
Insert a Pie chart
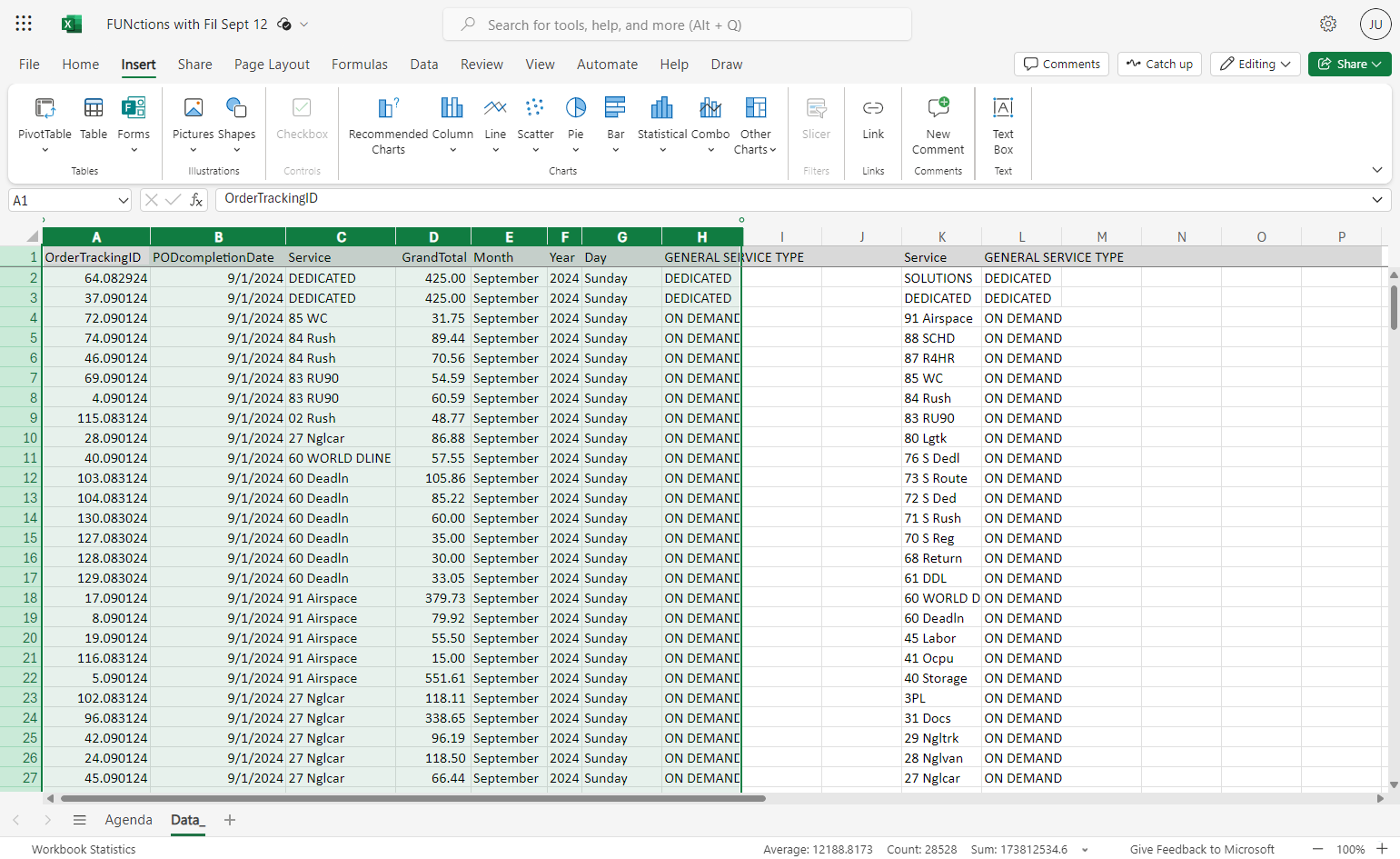(576, 125)
